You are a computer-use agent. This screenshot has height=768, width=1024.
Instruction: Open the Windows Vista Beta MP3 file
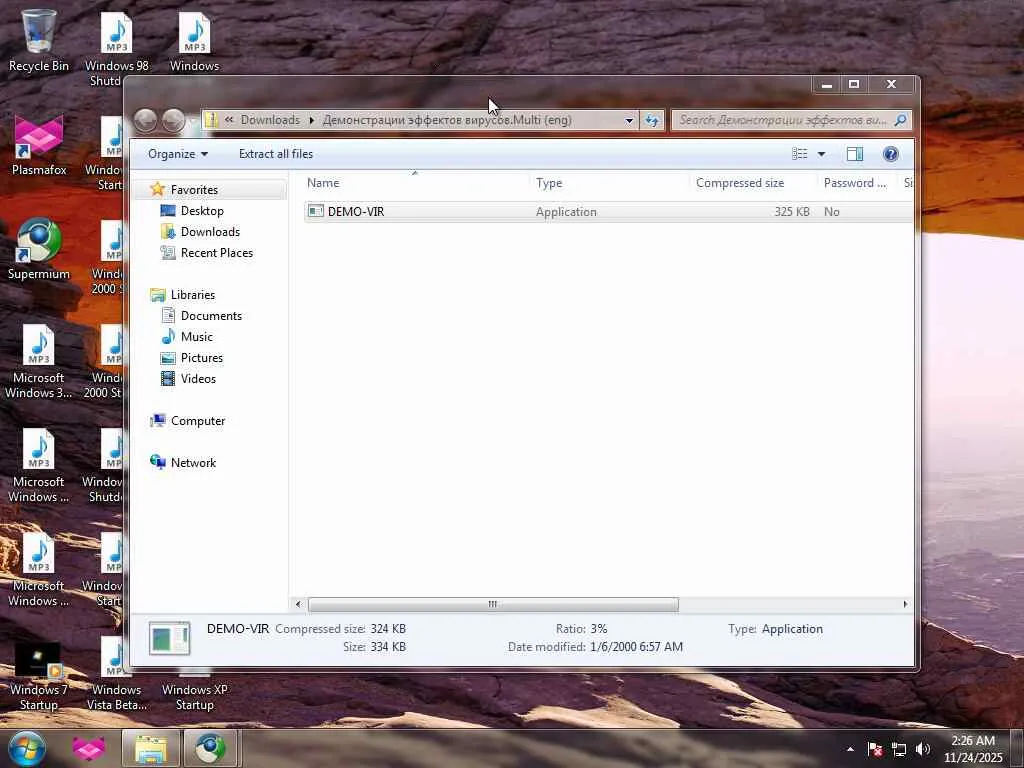[x=116, y=676]
